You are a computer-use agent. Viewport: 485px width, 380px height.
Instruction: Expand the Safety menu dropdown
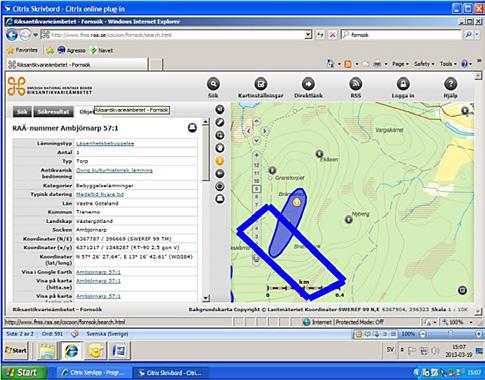click(x=424, y=64)
